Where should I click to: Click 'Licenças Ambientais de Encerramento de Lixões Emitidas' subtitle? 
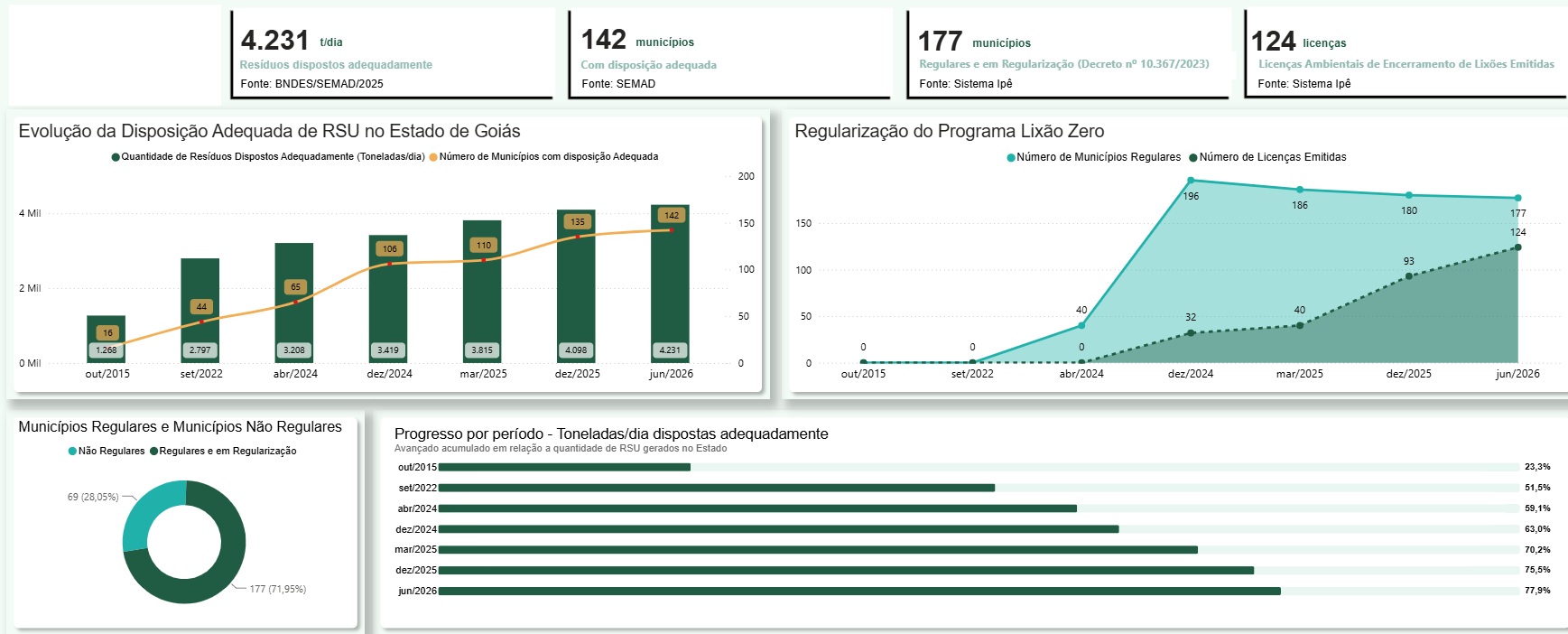(1406, 64)
